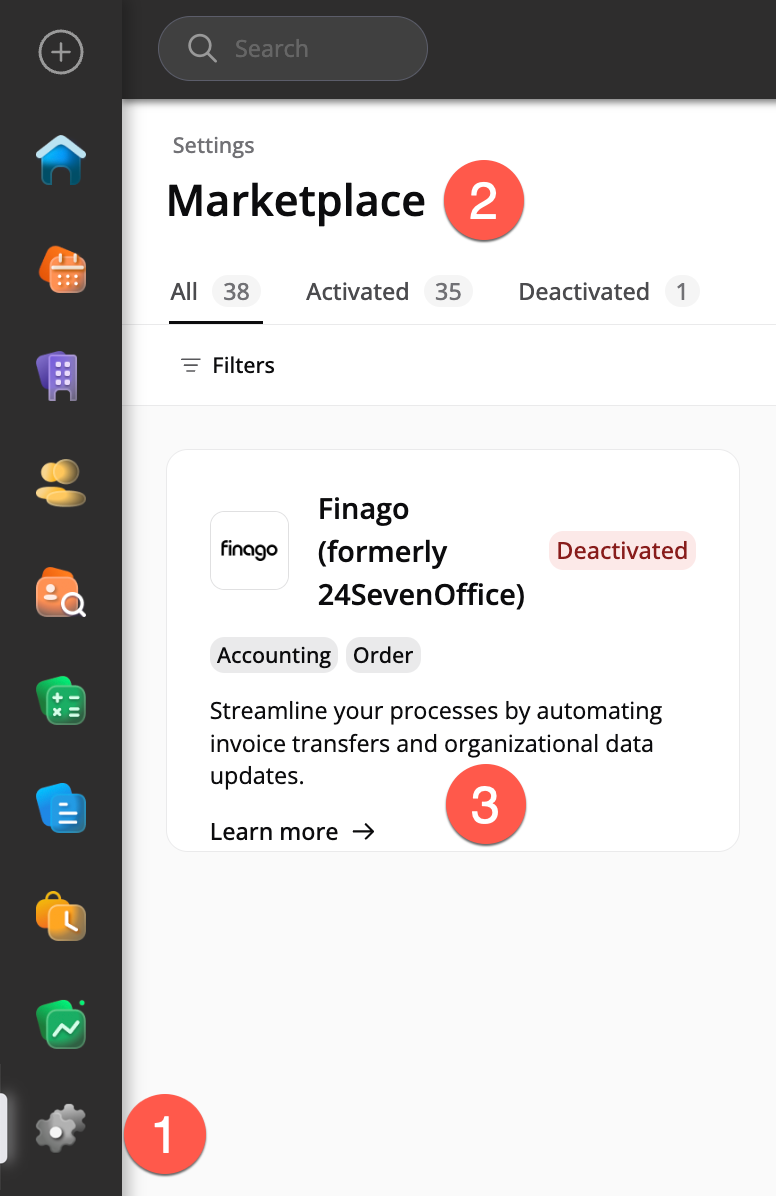
Task: Open the gear Settings icon
Action: (61, 1128)
